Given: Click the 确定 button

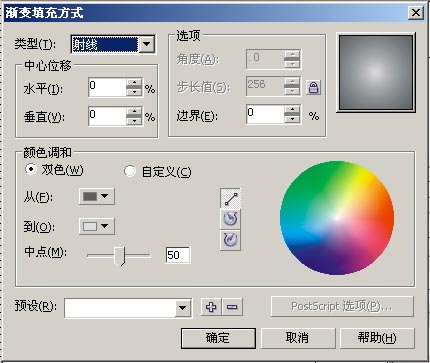Looking at the screenshot, I should click(x=218, y=338).
